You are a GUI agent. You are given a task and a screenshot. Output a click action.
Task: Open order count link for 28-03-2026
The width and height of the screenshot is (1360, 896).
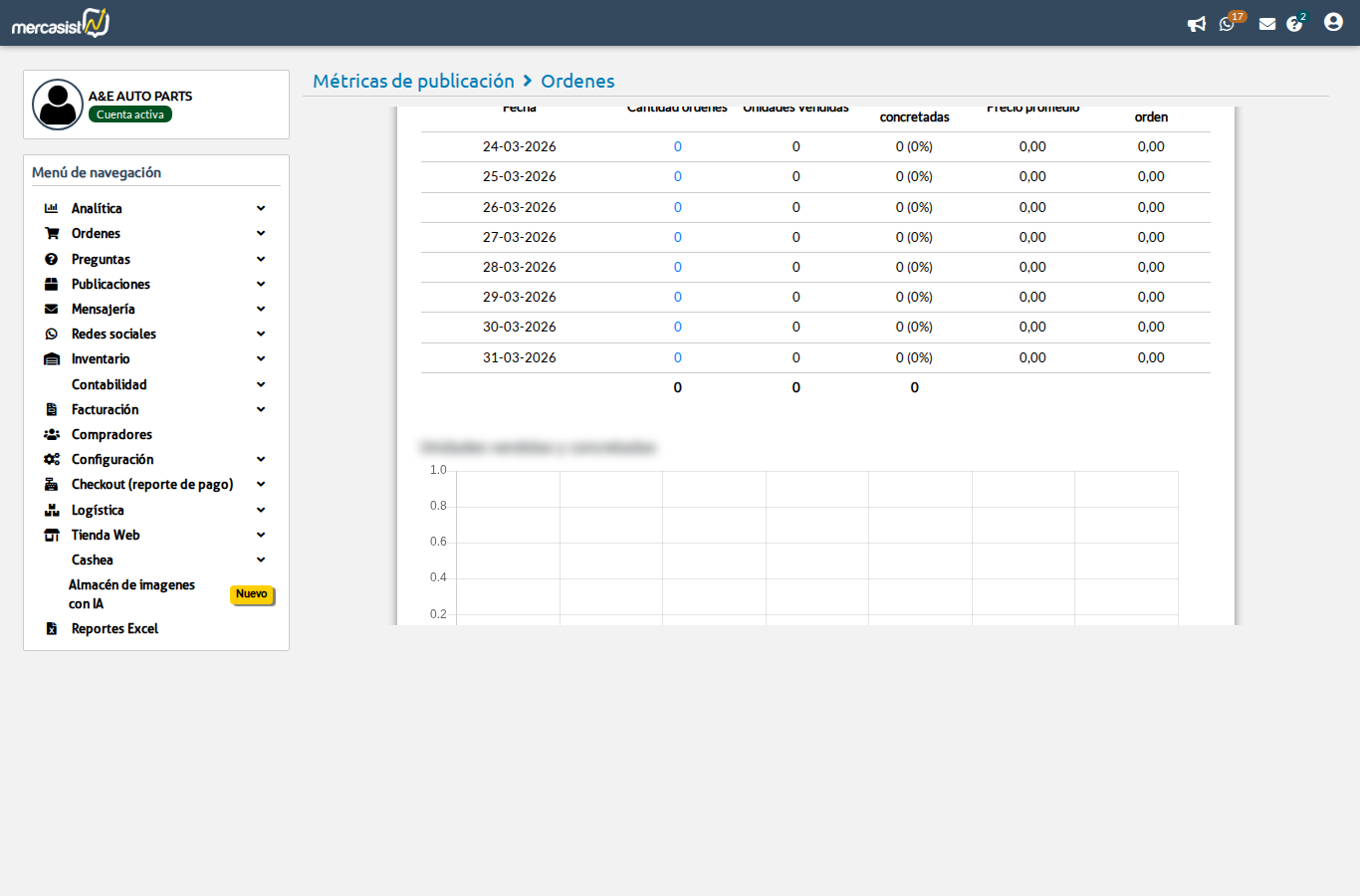pyautogui.click(x=678, y=267)
